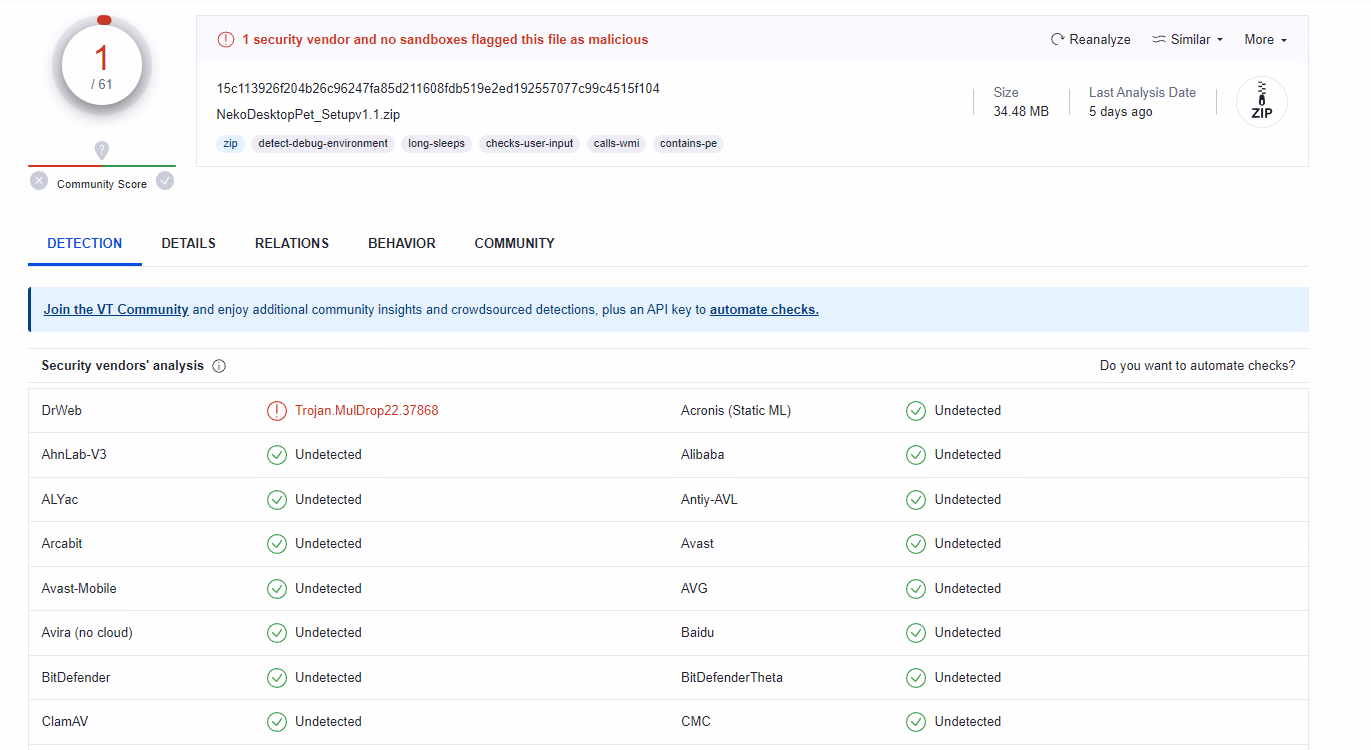This screenshot has height=750, width=1371.
Task: Click Avast-Mobile undetected check icon
Action: [277, 589]
